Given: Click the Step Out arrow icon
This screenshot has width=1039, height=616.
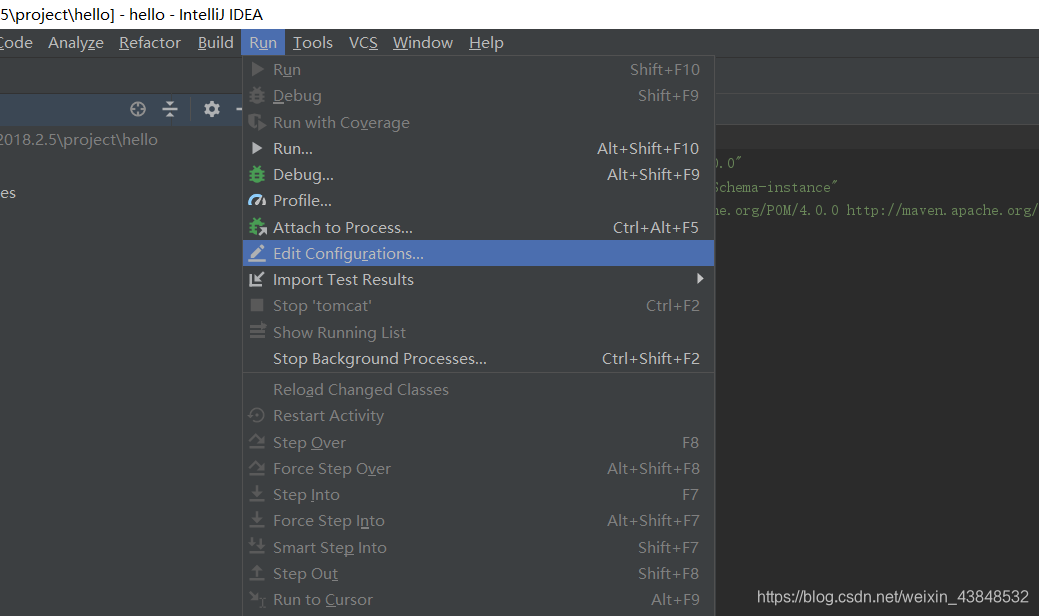Looking at the screenshot, I should [258, 573].
